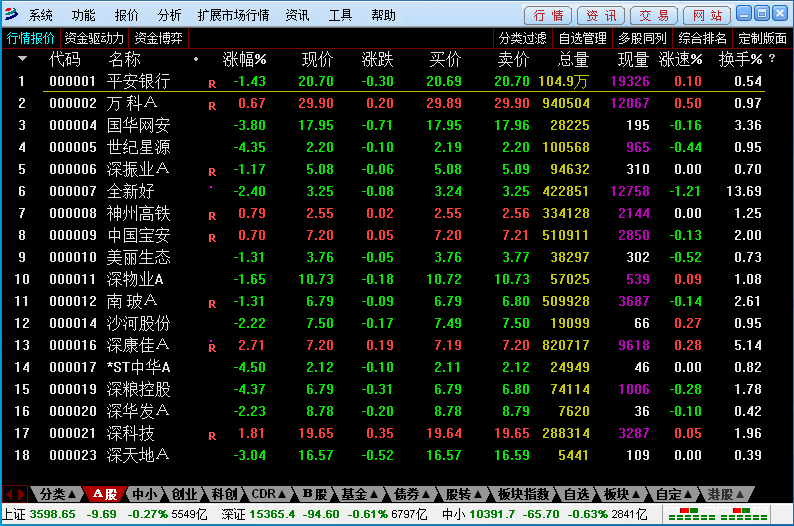Open the 工具 menu
The image size is (794, 526).
[340, 15]
